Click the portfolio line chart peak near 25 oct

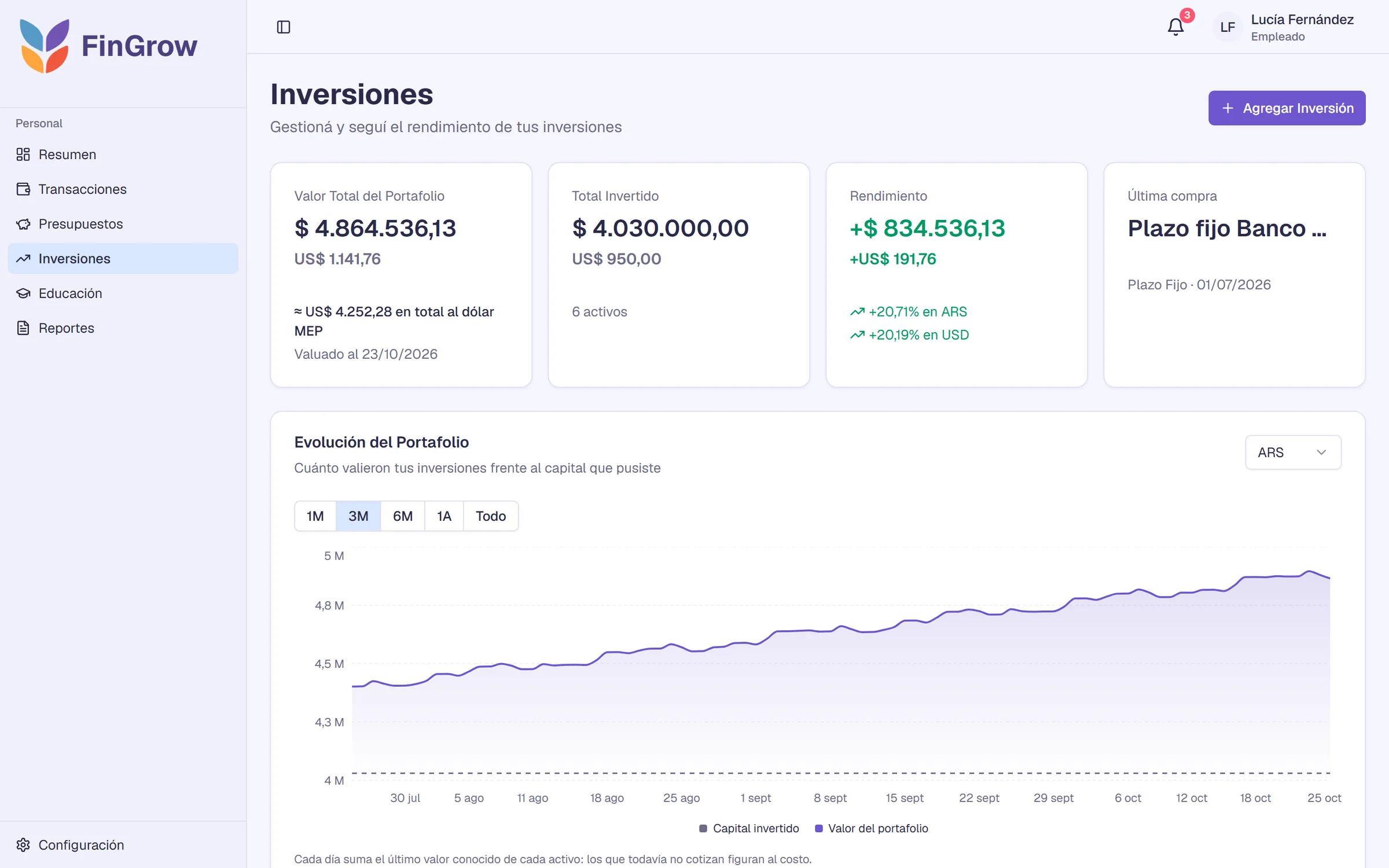tap(1309, 572)
